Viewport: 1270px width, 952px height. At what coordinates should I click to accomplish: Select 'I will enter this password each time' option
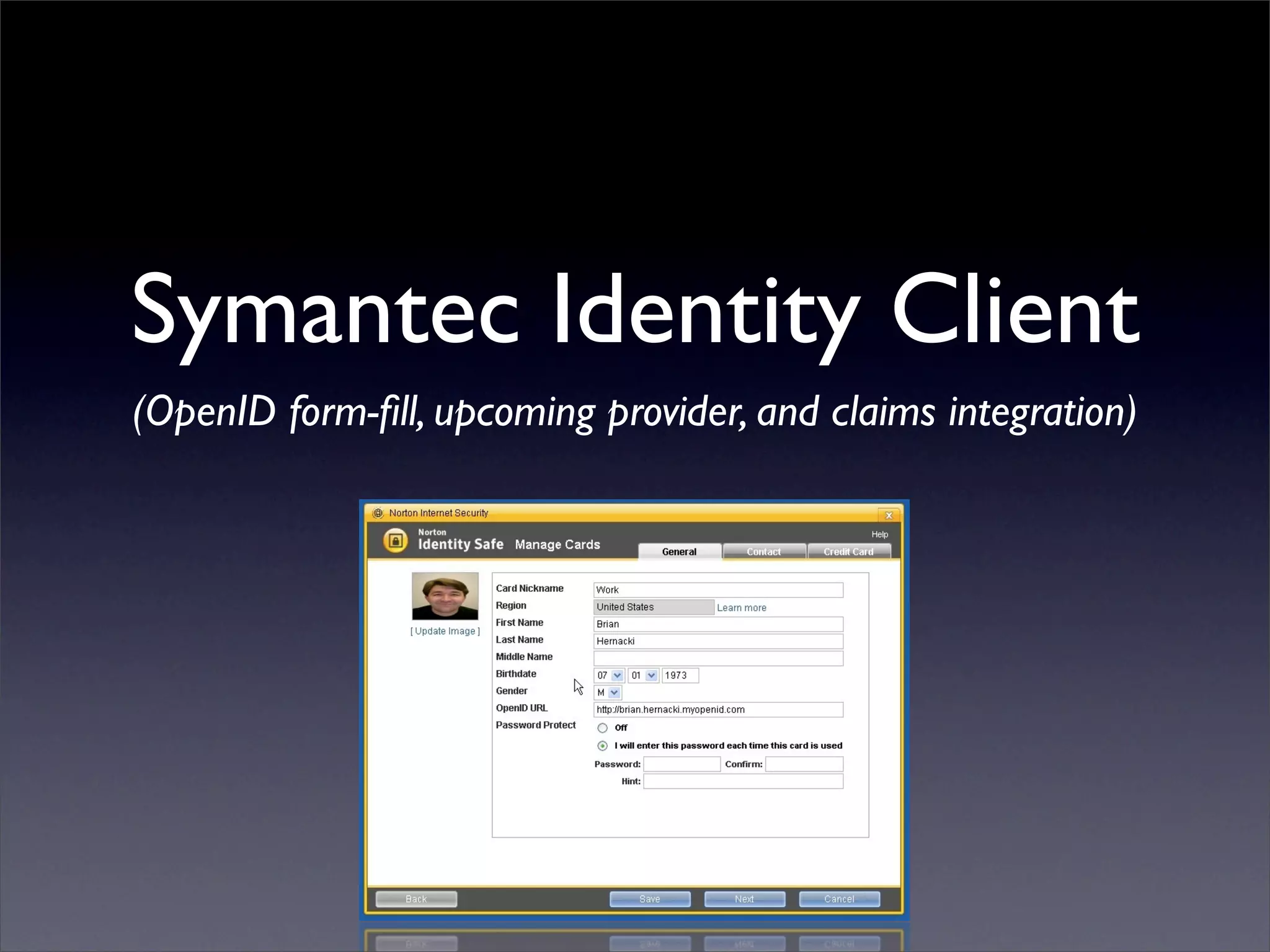(x=602, y=746)
